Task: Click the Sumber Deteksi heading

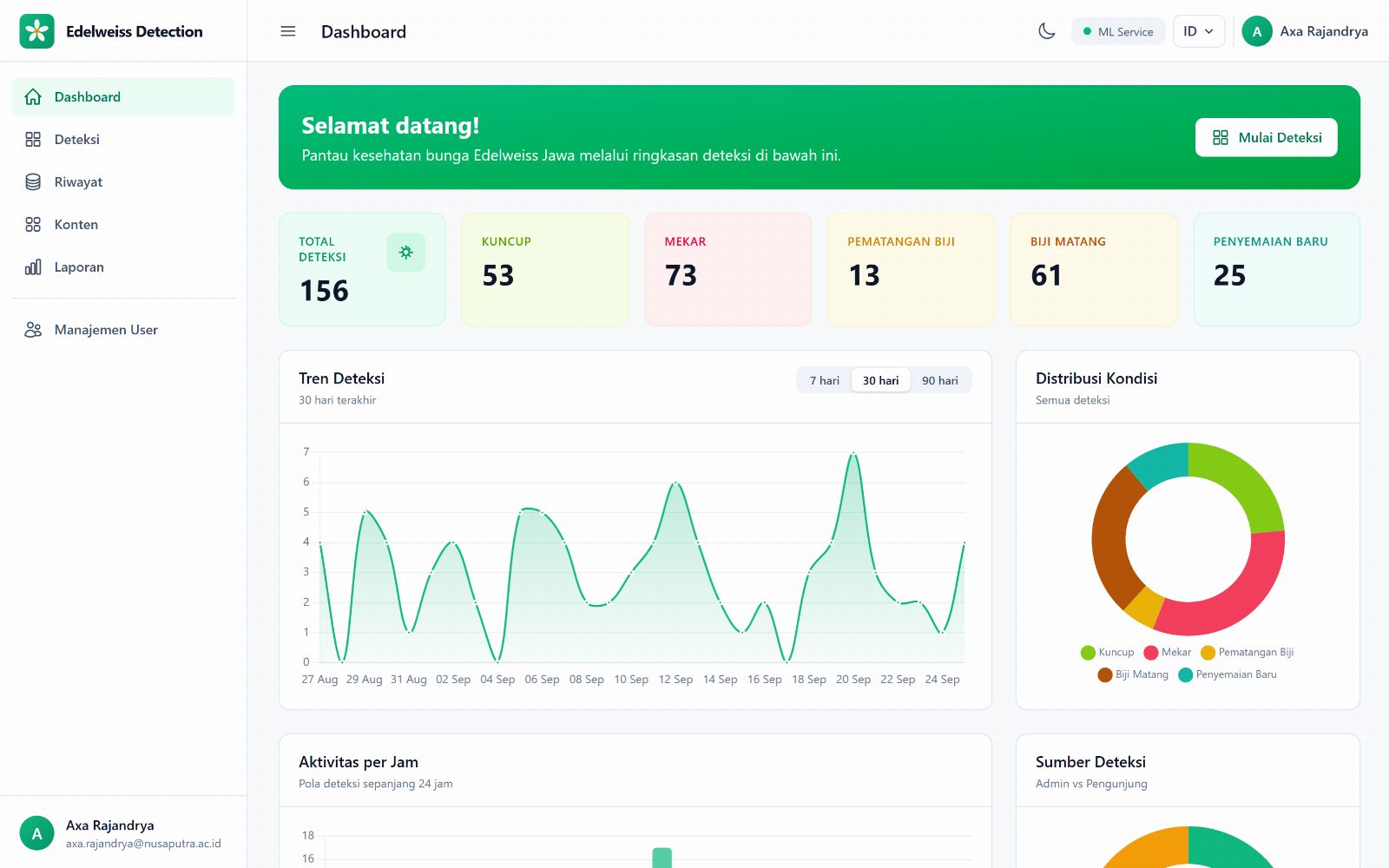Action: pyautogui.click(x=1090, y=762)
